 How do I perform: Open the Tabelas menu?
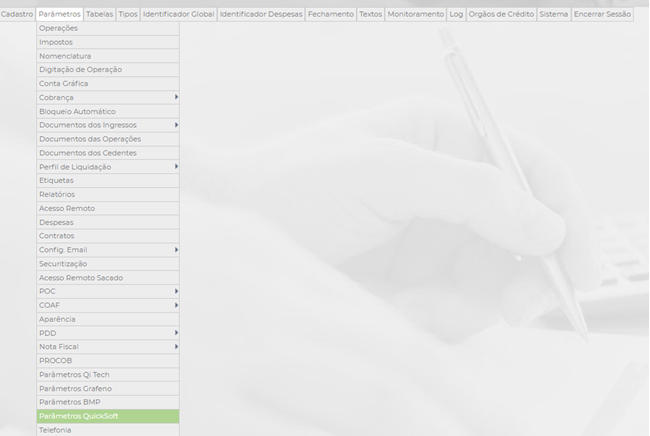coord(99,15)
